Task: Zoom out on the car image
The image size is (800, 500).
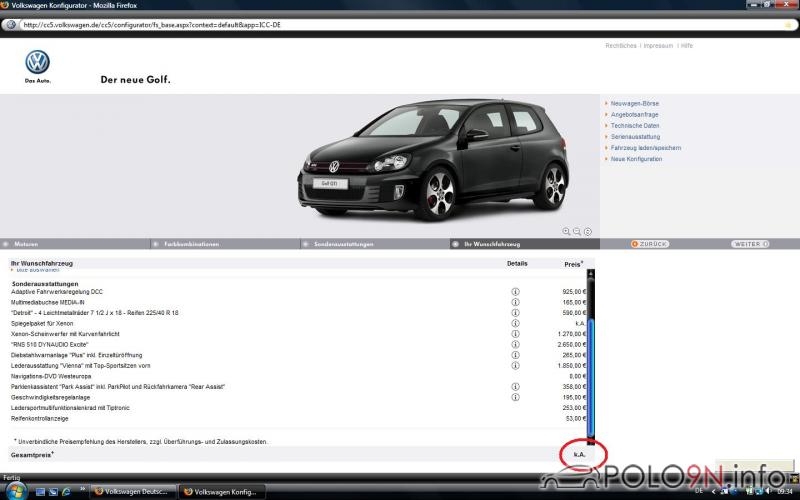Action: (x=577, y=231)
